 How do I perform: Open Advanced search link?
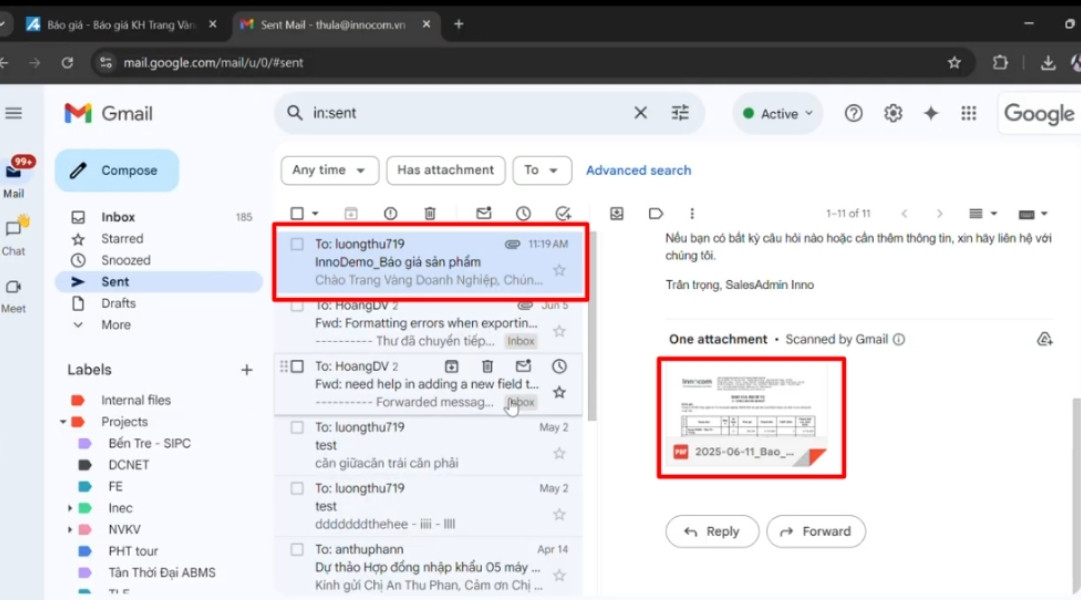coord(638,170)
